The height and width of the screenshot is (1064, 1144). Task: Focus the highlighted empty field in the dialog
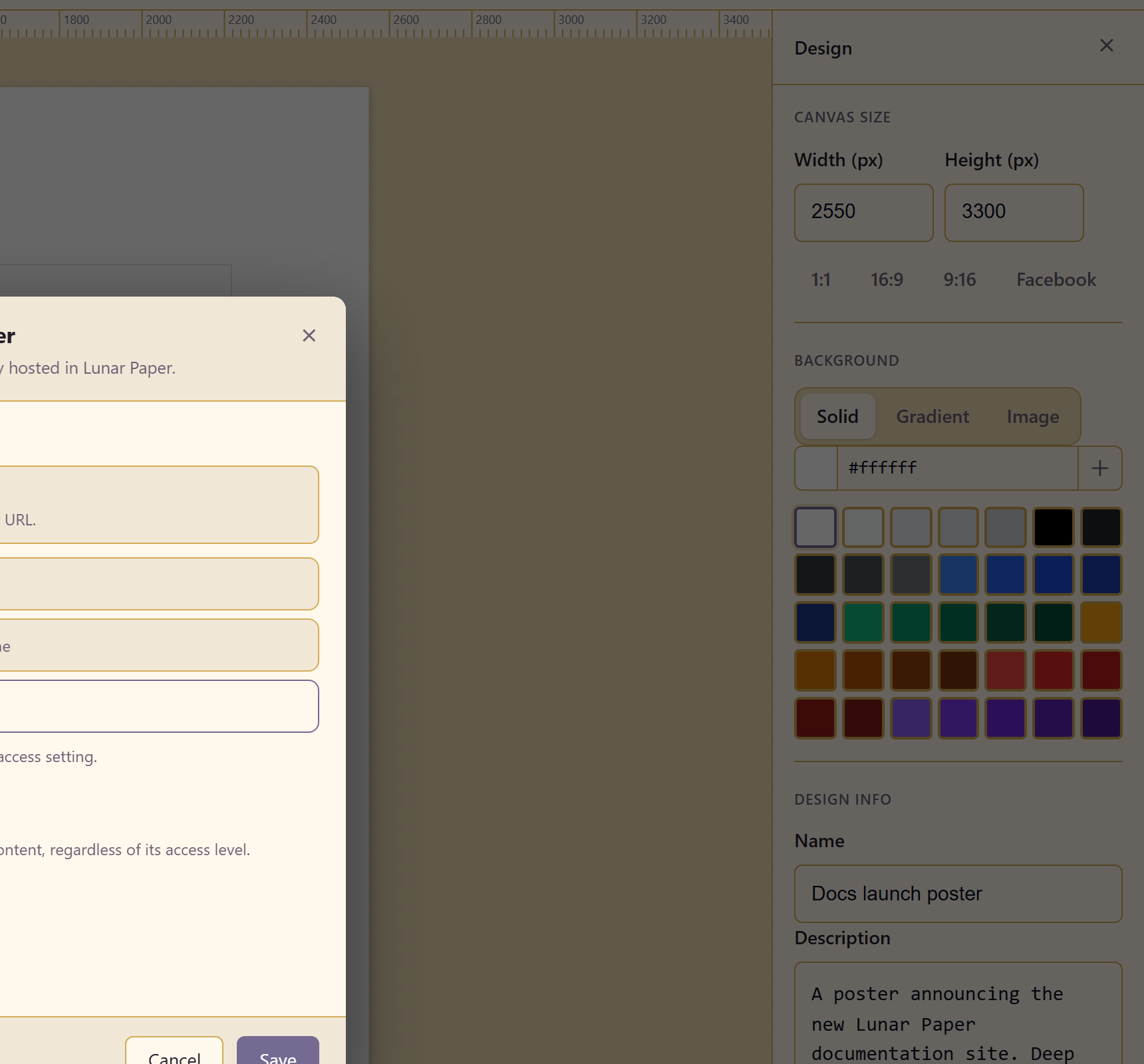pos(159,706)
